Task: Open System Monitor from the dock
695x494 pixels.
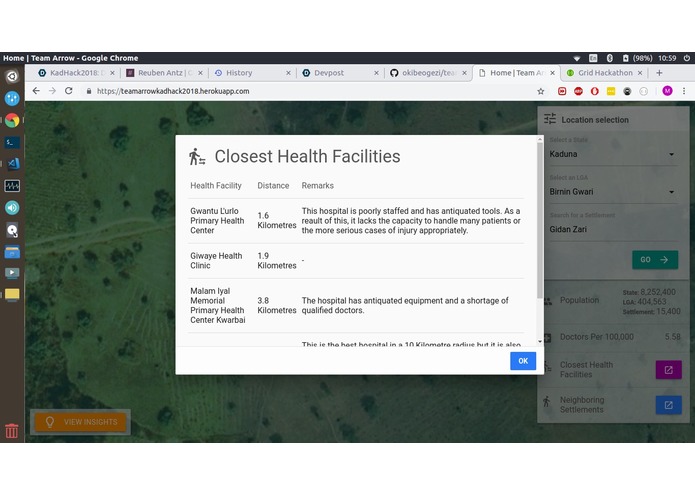Action: (12, 186)
